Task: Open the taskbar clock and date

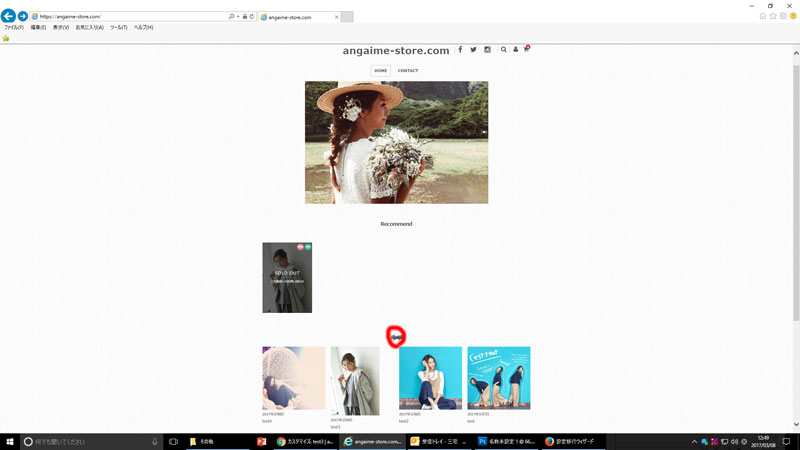Action: pyautogui.click(x=763, y=442)
